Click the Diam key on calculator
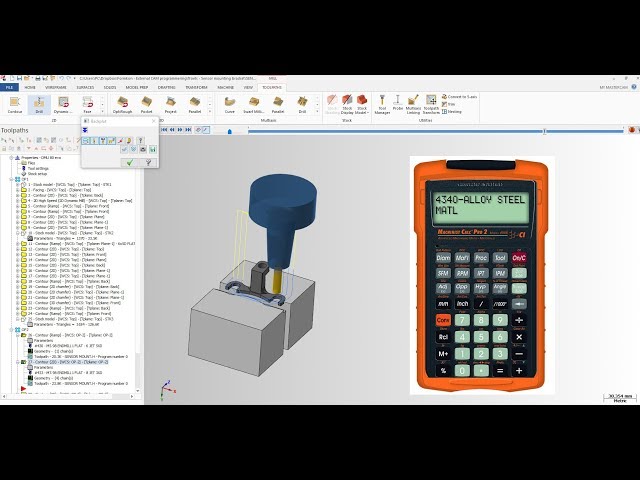 click(443, 258)
